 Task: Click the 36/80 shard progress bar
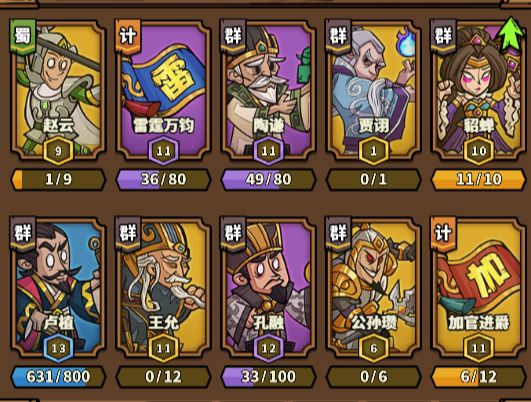(x=163, y=179)
